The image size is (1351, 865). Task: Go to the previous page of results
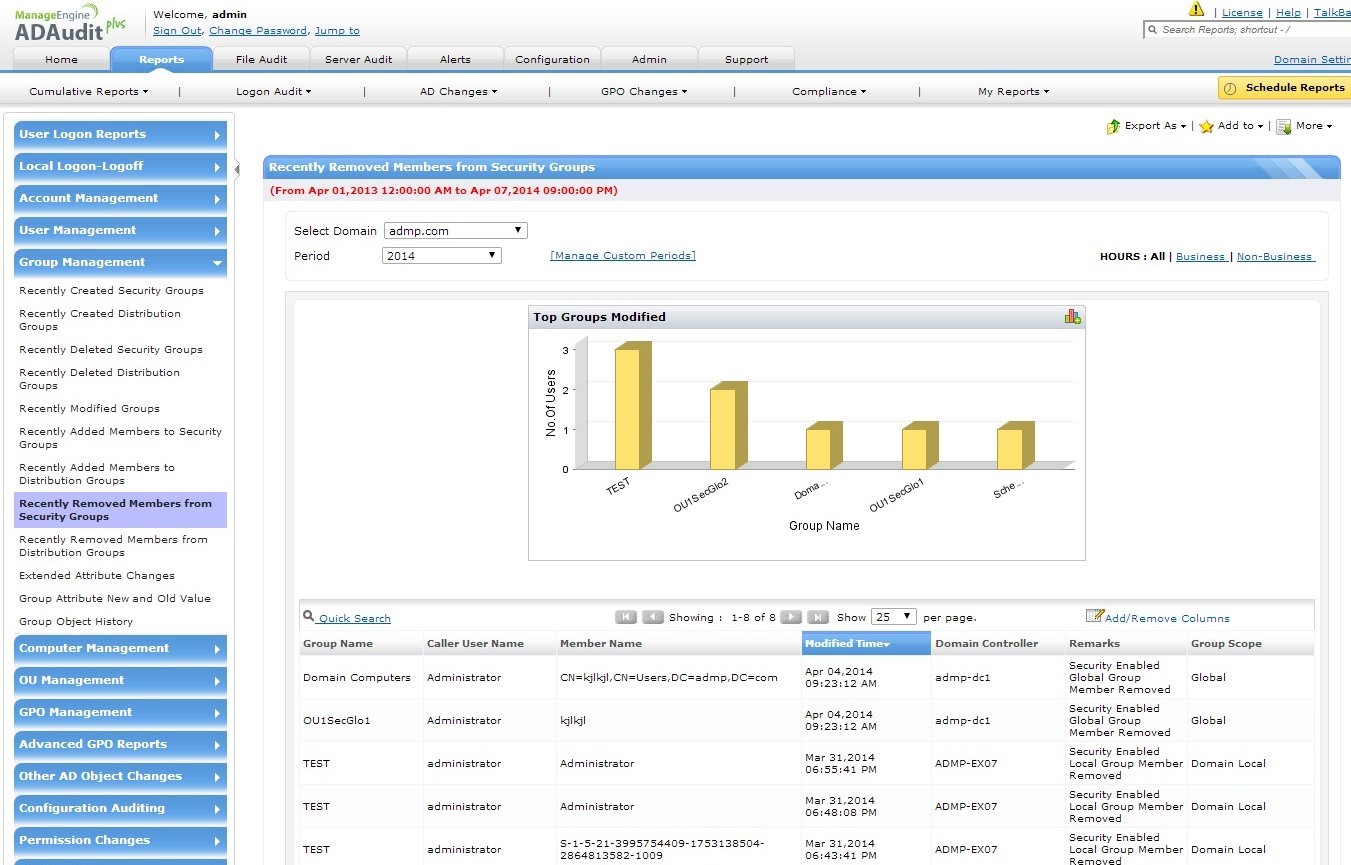(x=653, y=617)
